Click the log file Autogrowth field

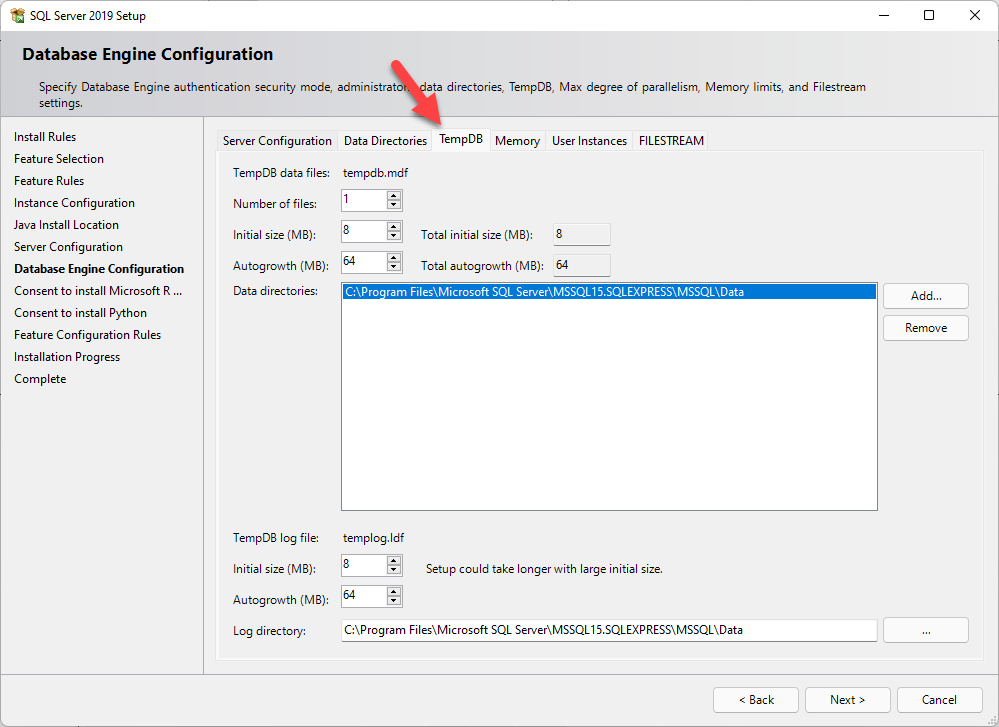click(364, 596)
